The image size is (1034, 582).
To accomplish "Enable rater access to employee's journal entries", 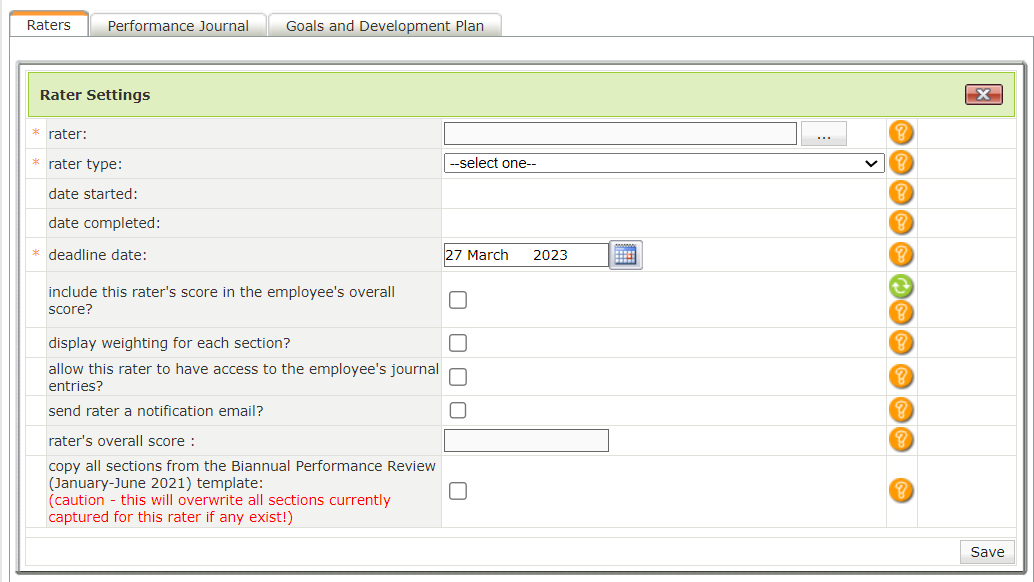I will (x=458, y=377).
